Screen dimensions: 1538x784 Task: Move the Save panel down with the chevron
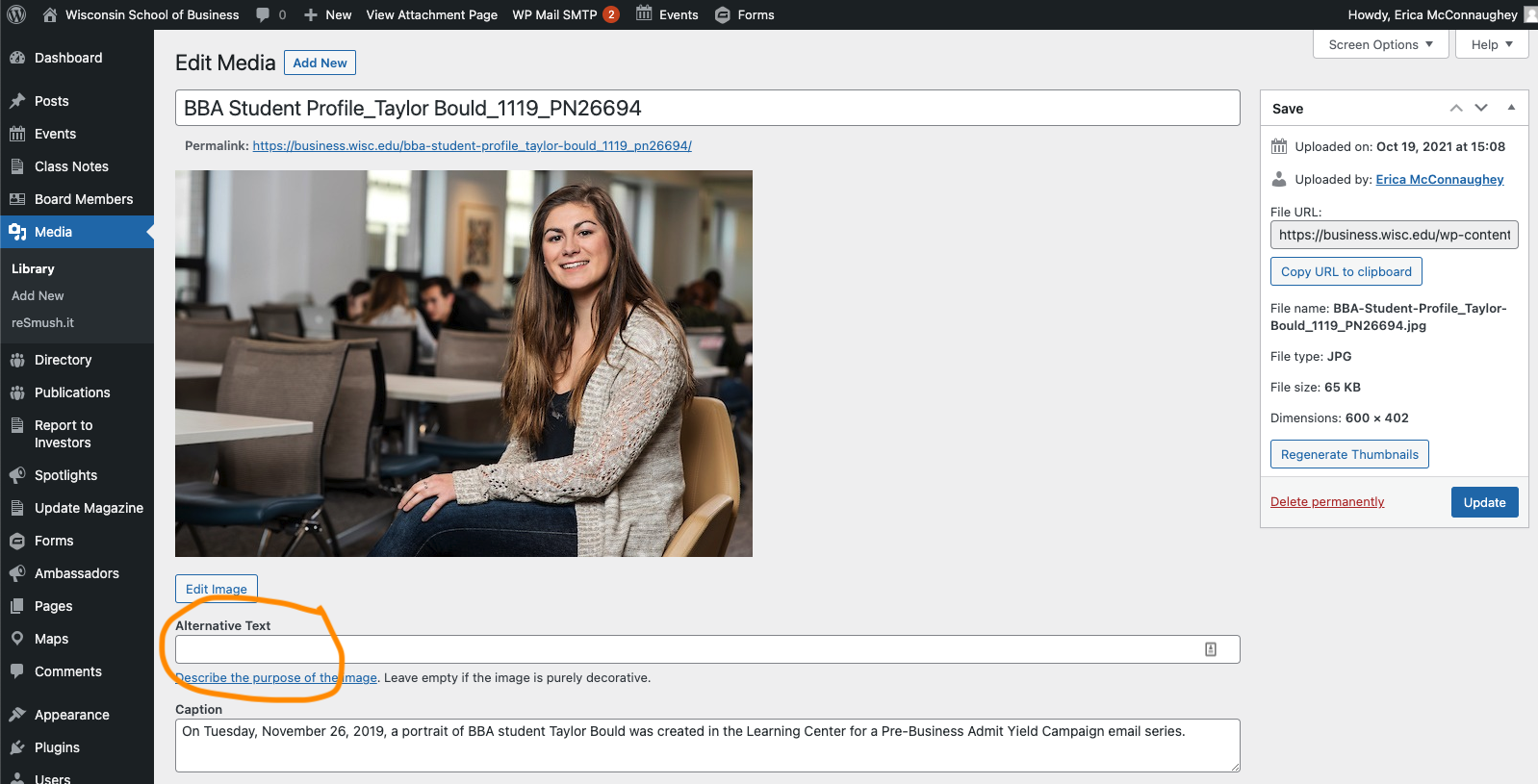[x=1481, y=108]
